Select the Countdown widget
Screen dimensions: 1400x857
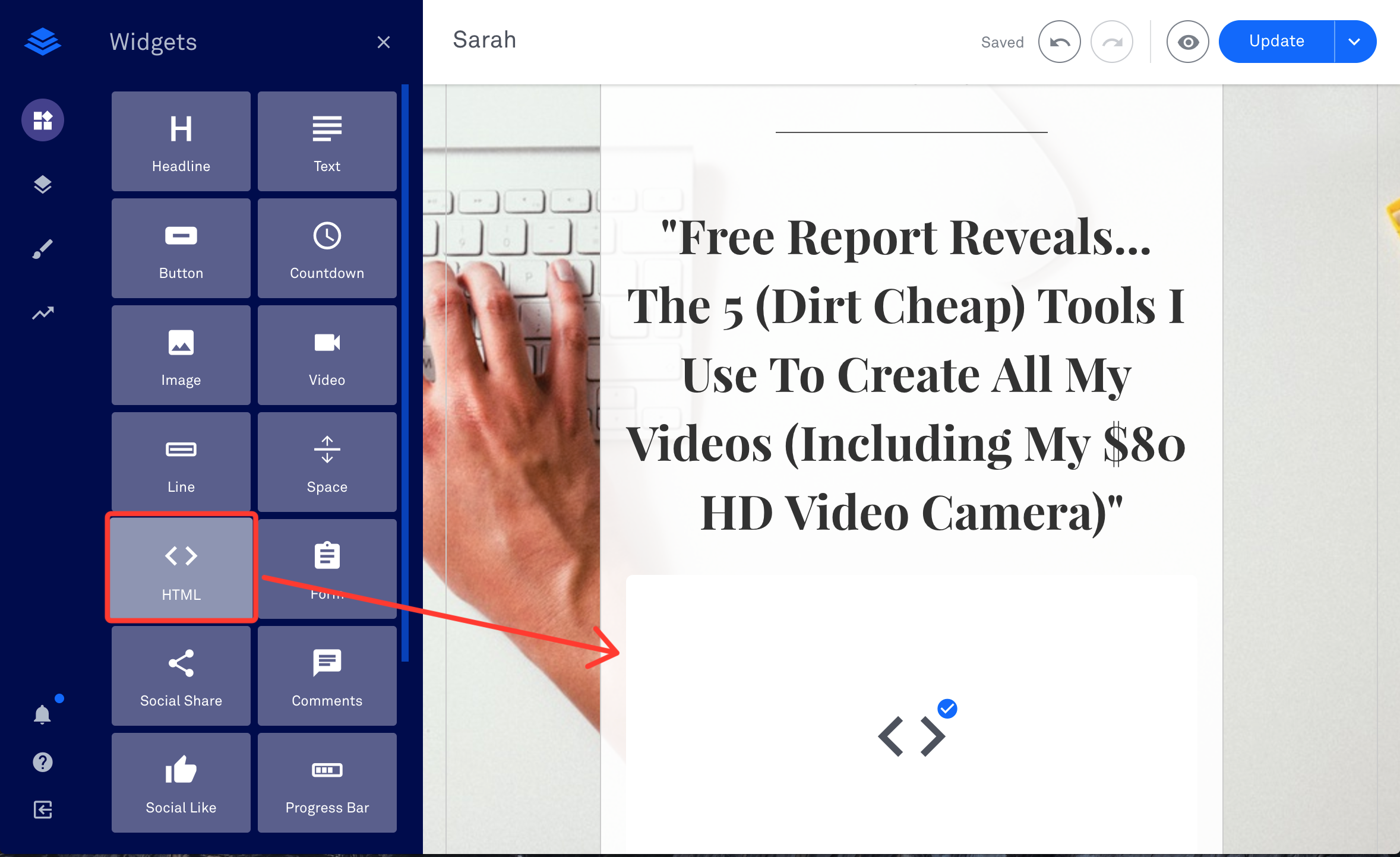point(327,248)
